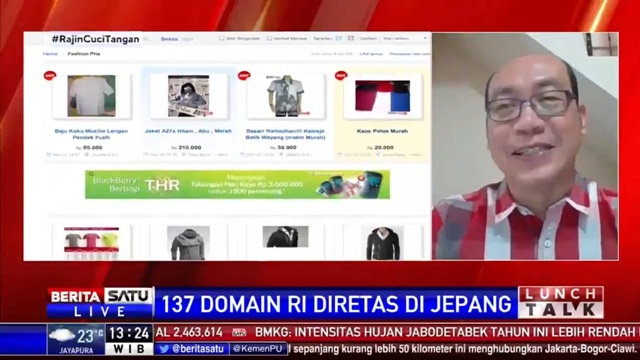Click the 13:24 WIB clock
The height and width of the screenshot is (360, 640).
pos(129,340)
